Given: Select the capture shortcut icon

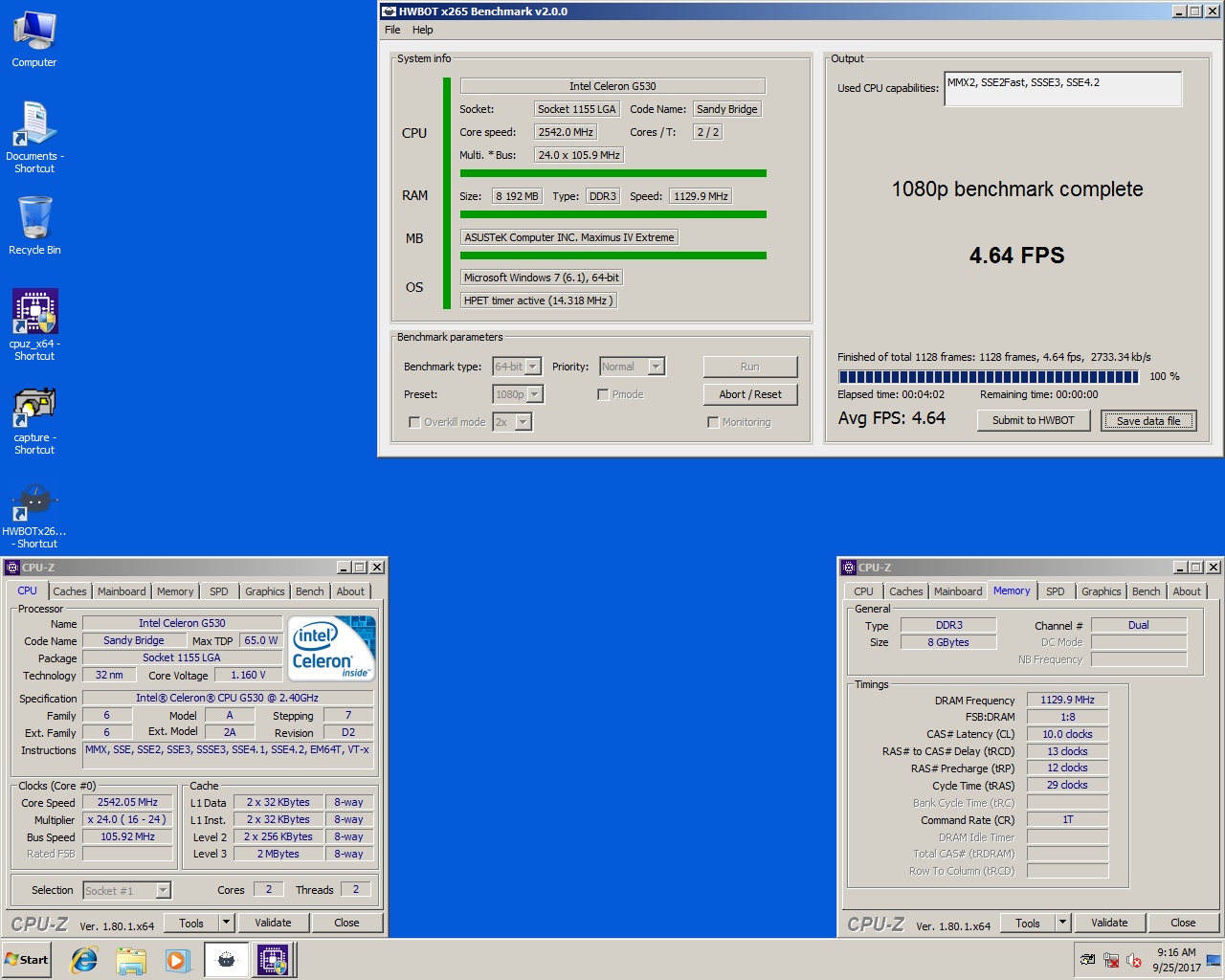Looking at the screenshot, I should (34, 418).
